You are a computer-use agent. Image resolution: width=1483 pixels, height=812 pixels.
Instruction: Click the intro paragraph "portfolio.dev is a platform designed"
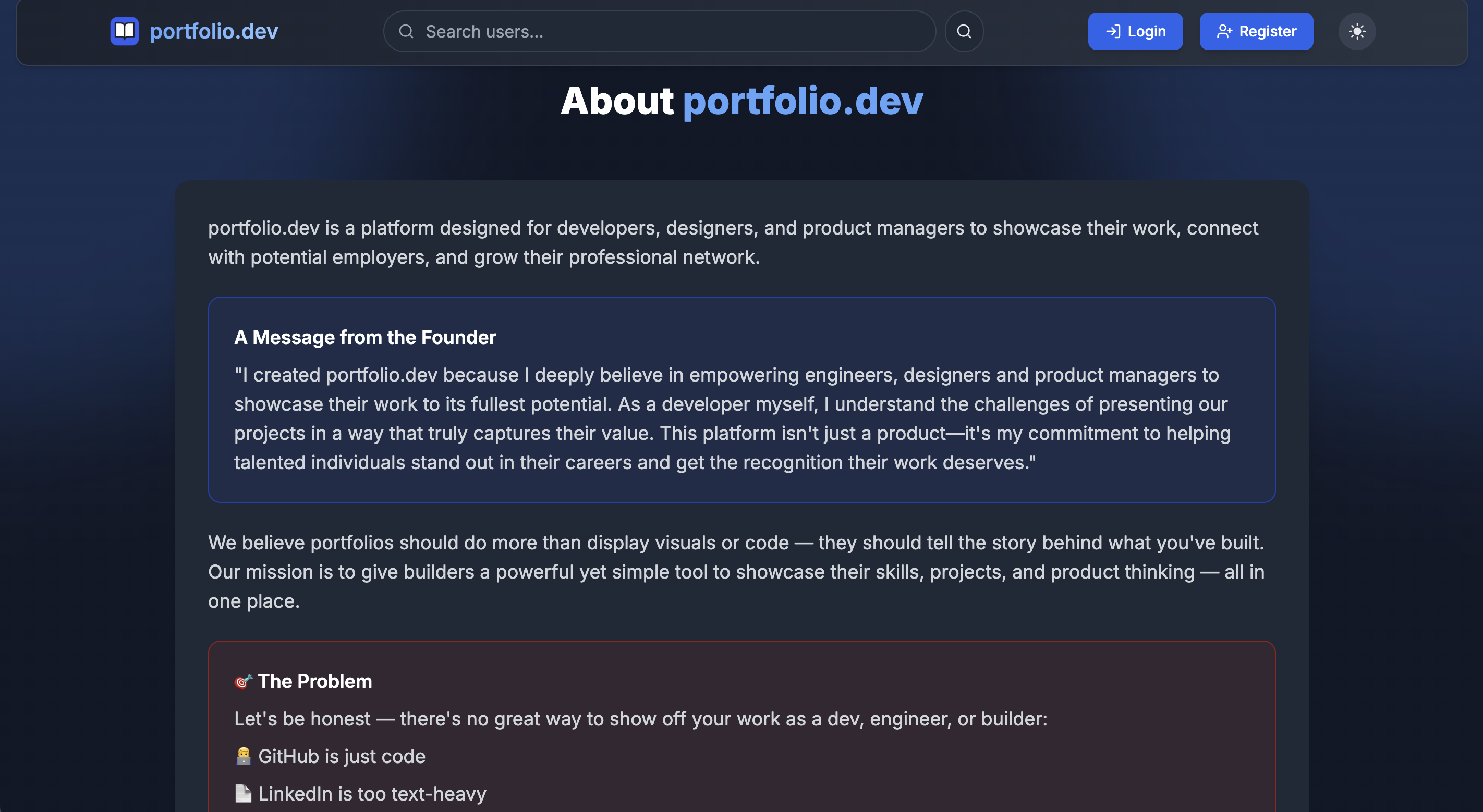click(x=733, y=242)
